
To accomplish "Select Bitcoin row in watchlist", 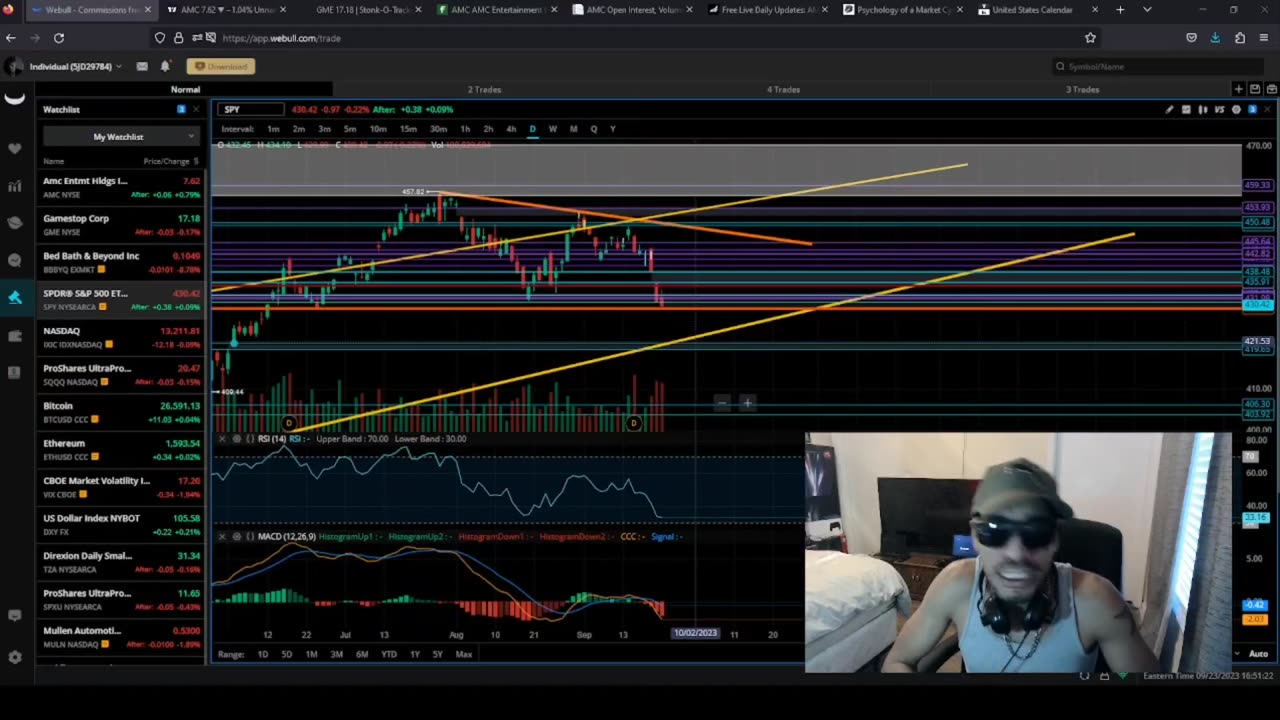I will (121, 412).
